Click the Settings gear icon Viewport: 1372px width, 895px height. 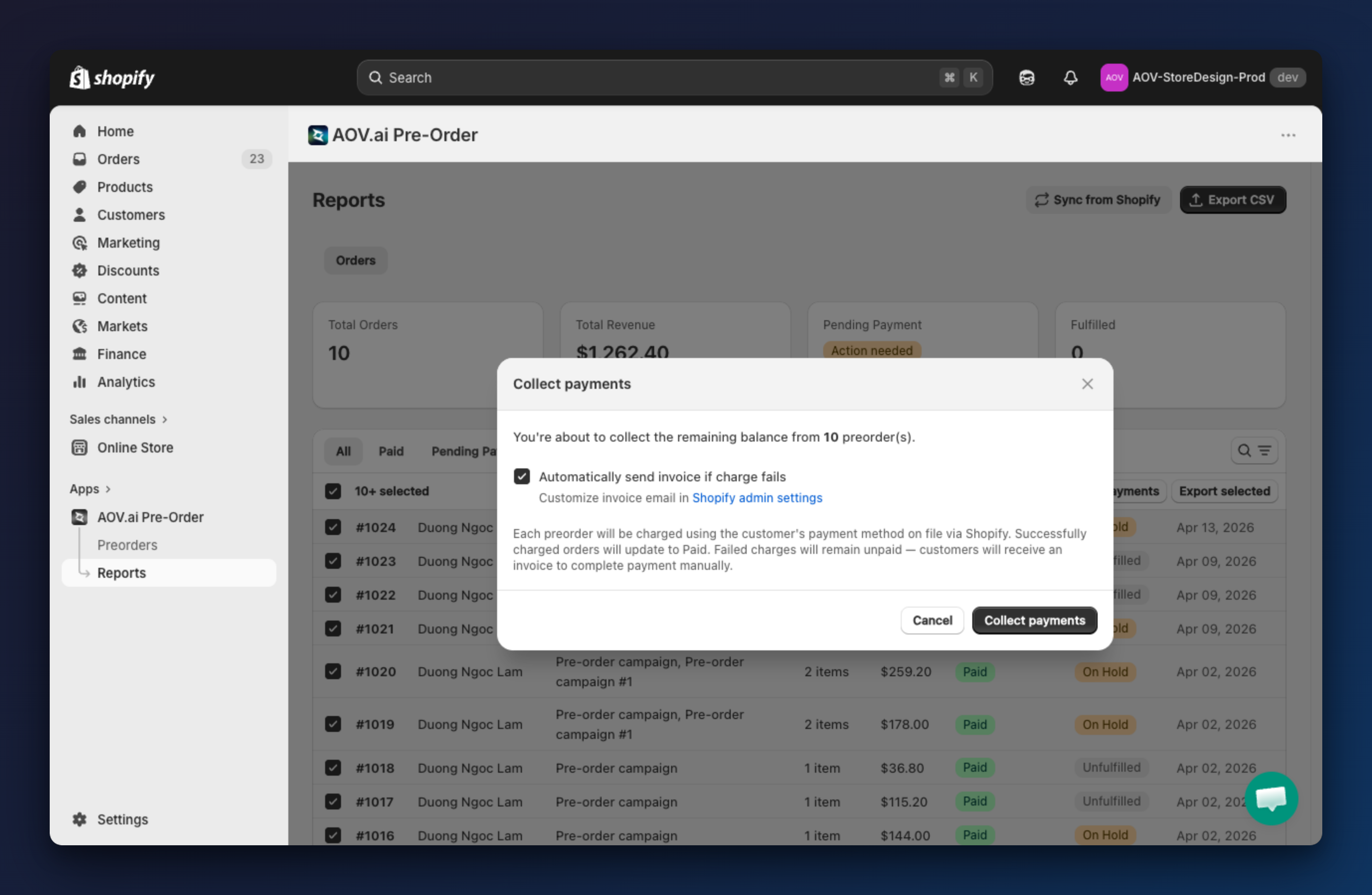80,819
